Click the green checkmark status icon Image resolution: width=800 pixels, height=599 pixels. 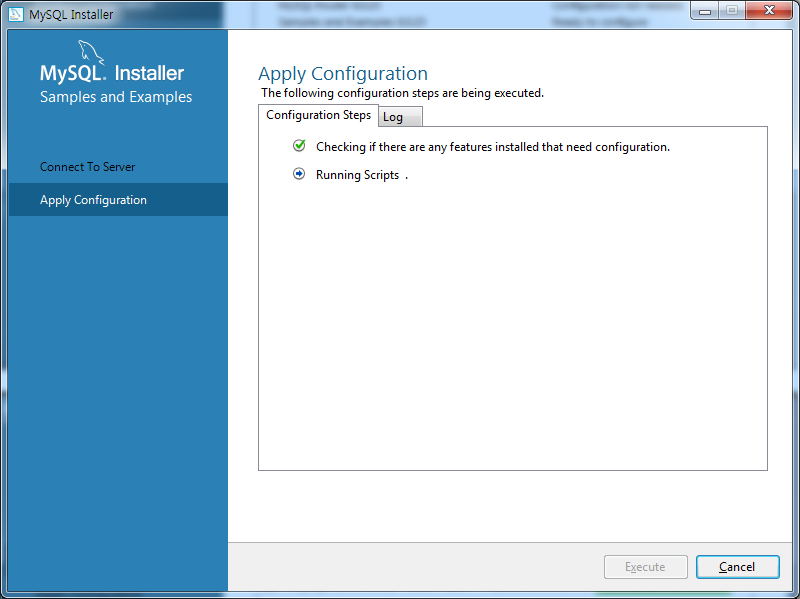pos(299,146)
